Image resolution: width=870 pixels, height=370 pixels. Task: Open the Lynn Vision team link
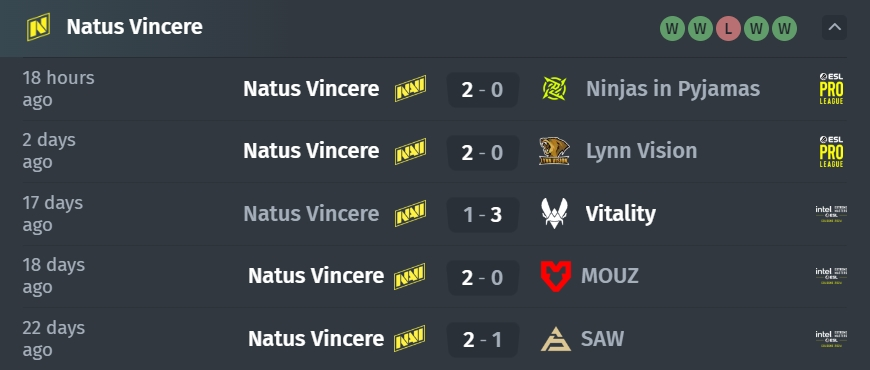641,151
